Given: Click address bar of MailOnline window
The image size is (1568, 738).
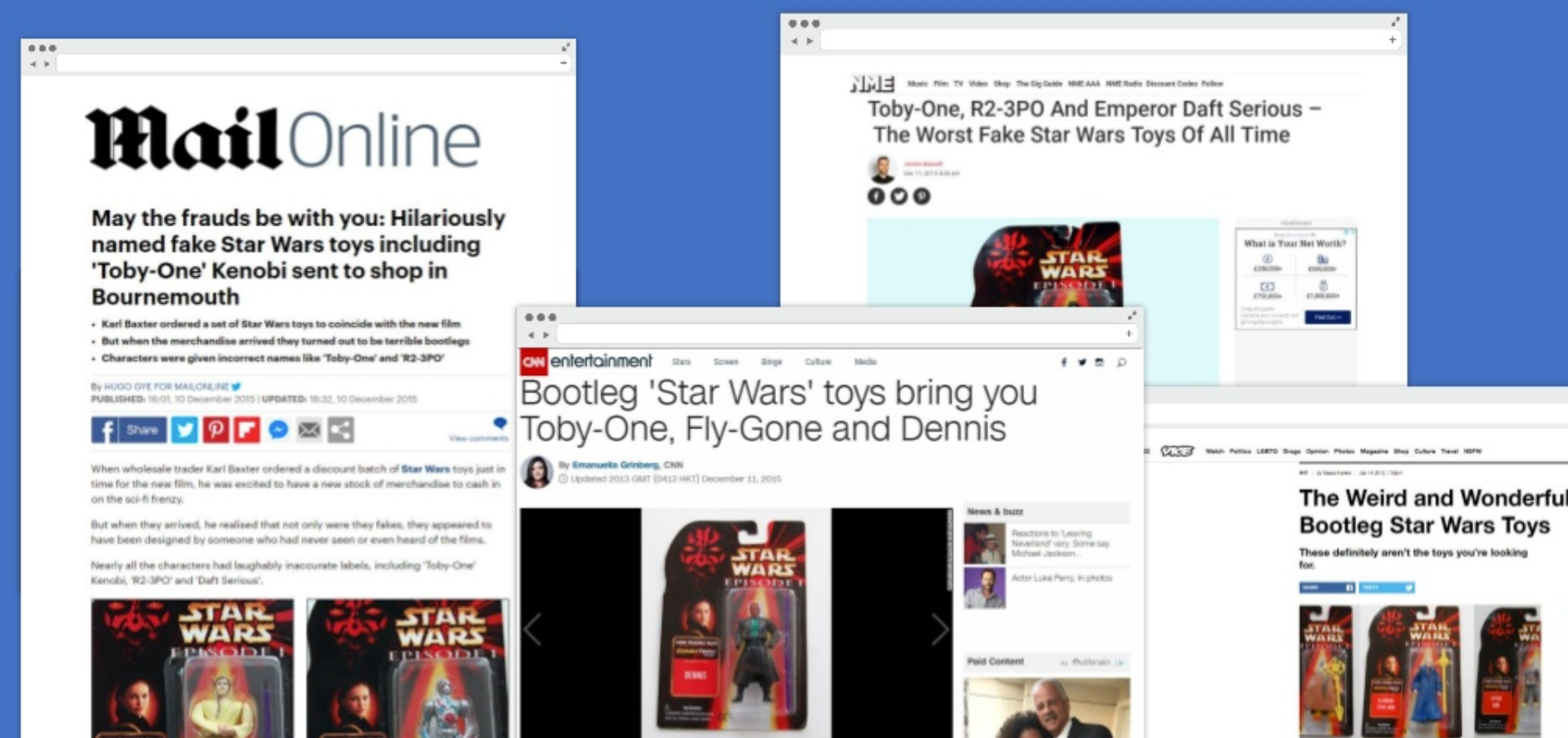Looking at the screenshot, I should tap(313, 63).
